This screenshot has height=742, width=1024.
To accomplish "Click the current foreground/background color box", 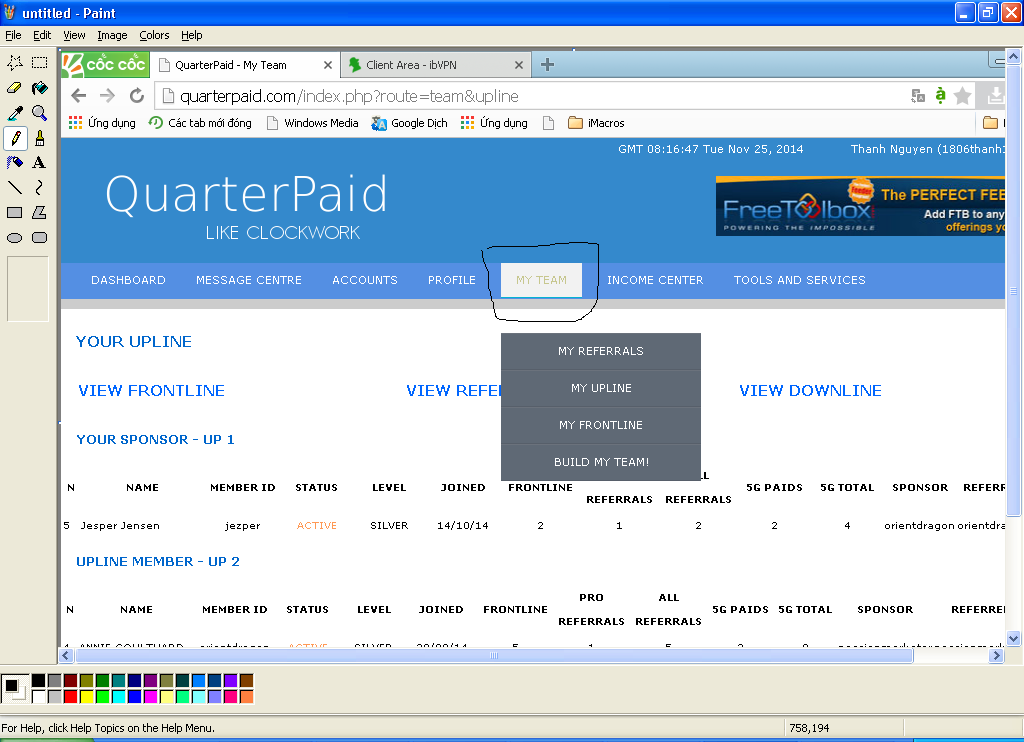I will pyautogui.click(x=14, y=688).
